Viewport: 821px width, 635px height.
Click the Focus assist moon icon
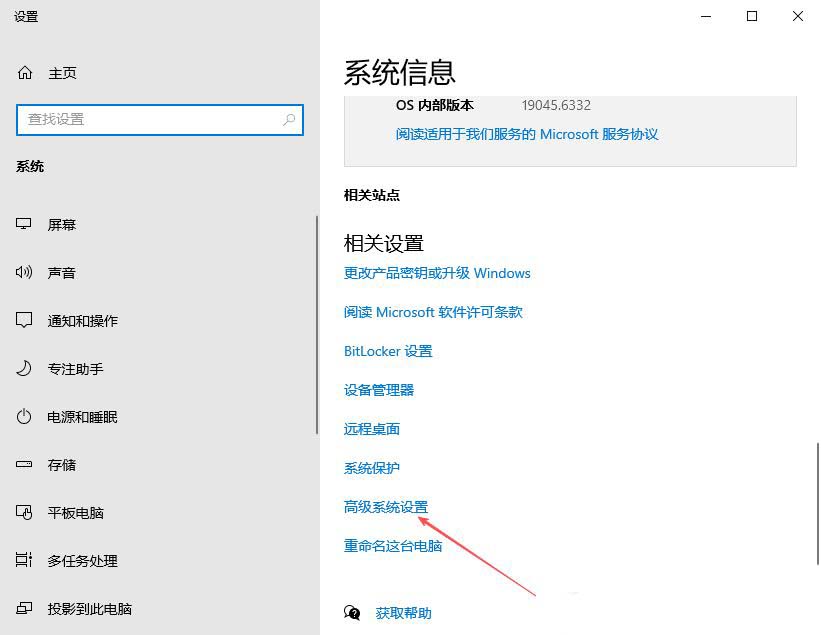coord(24,369)
